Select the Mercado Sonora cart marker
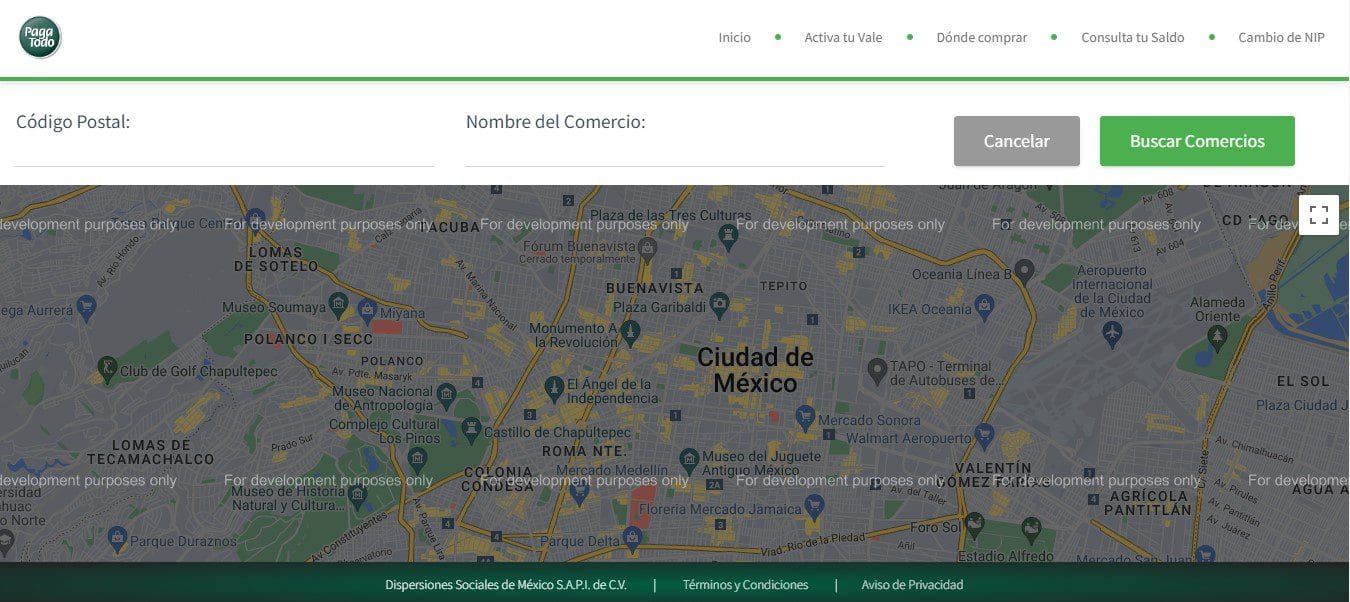This screenshot has height=602, width=1350. tap(806, 416)
